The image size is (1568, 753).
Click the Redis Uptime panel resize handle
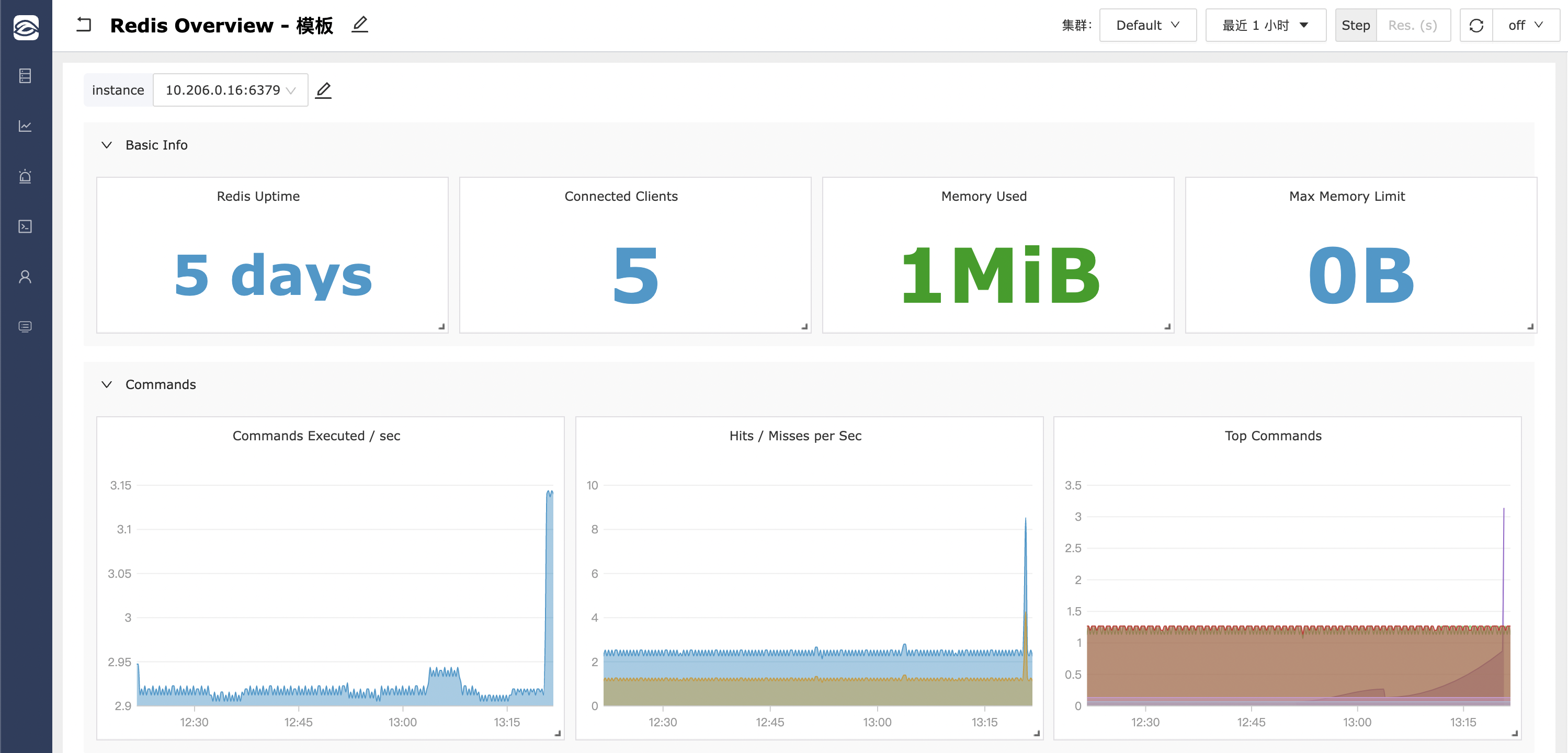pos(441,327)
